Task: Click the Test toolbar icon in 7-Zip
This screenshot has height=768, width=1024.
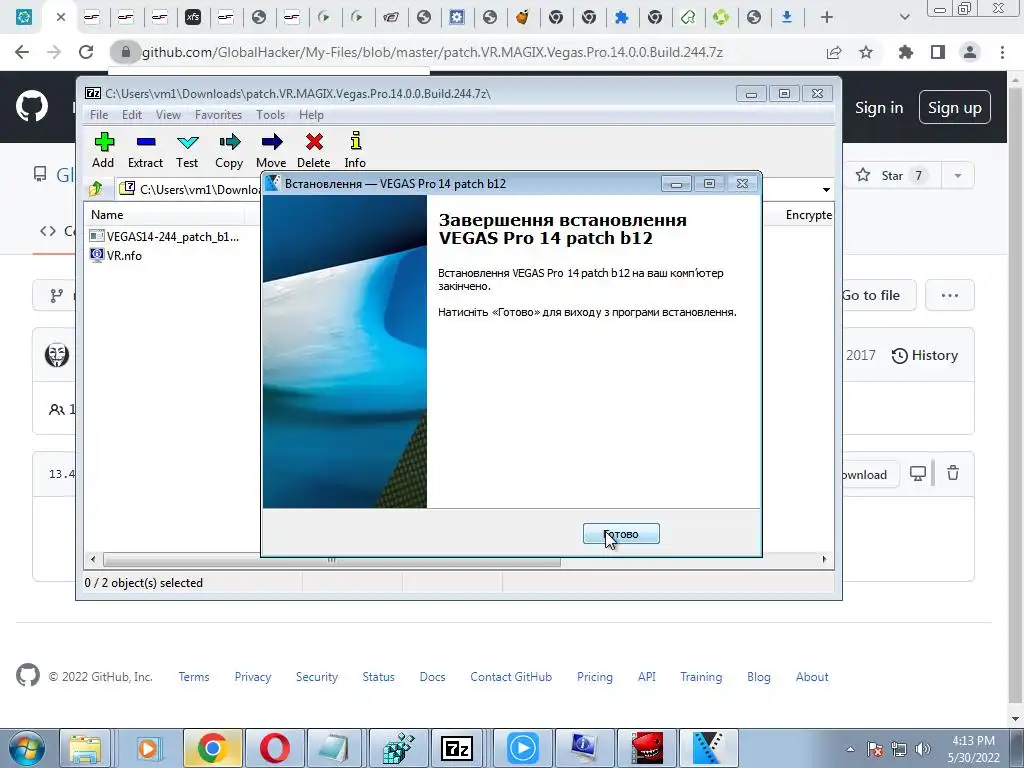Action: click(187, 151)
